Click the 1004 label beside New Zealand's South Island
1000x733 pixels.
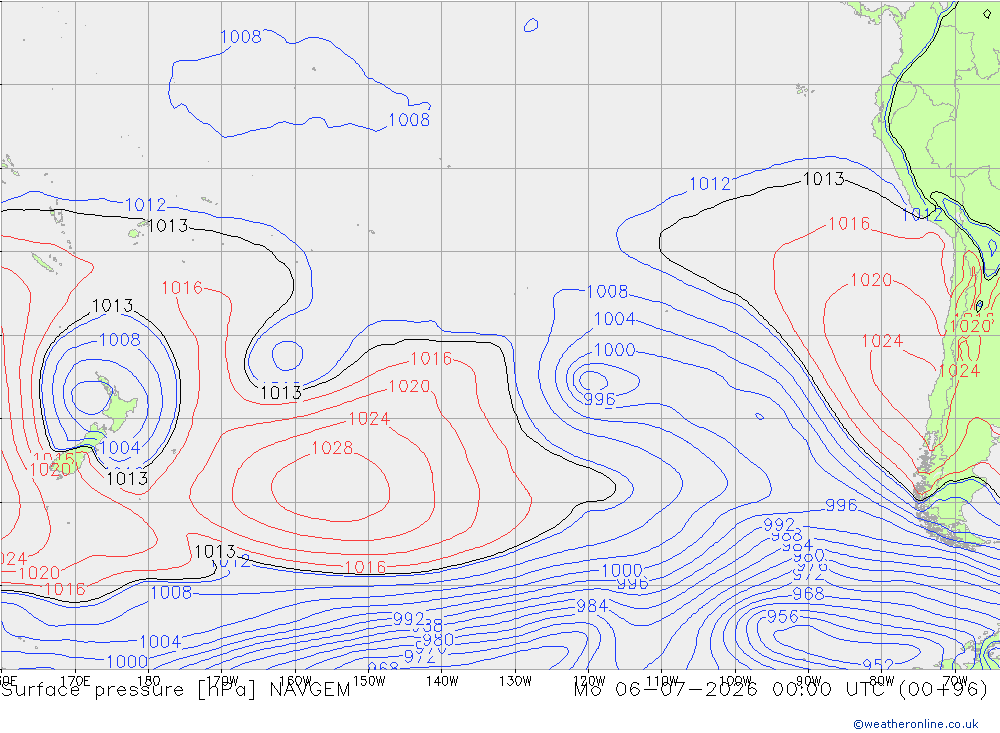[x=120, y=448]
